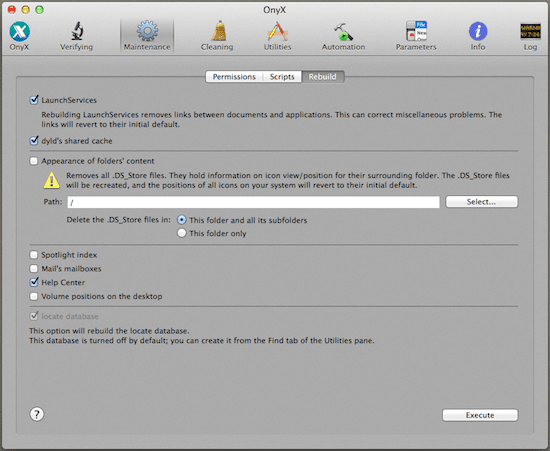Viewport: 550px width, 451px height.
Task: Open the Utilities toolbar icon
Action: (x=277, y=35)
